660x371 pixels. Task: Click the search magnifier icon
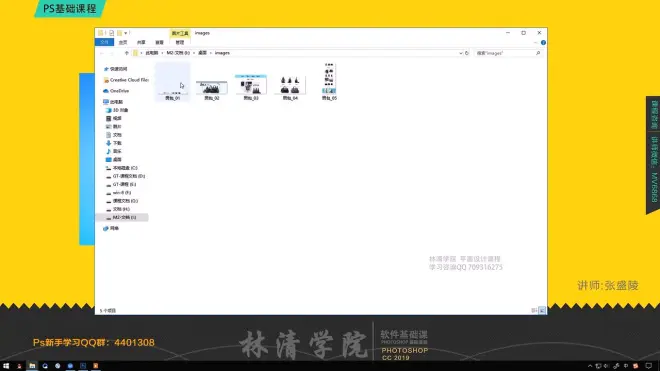538,53
